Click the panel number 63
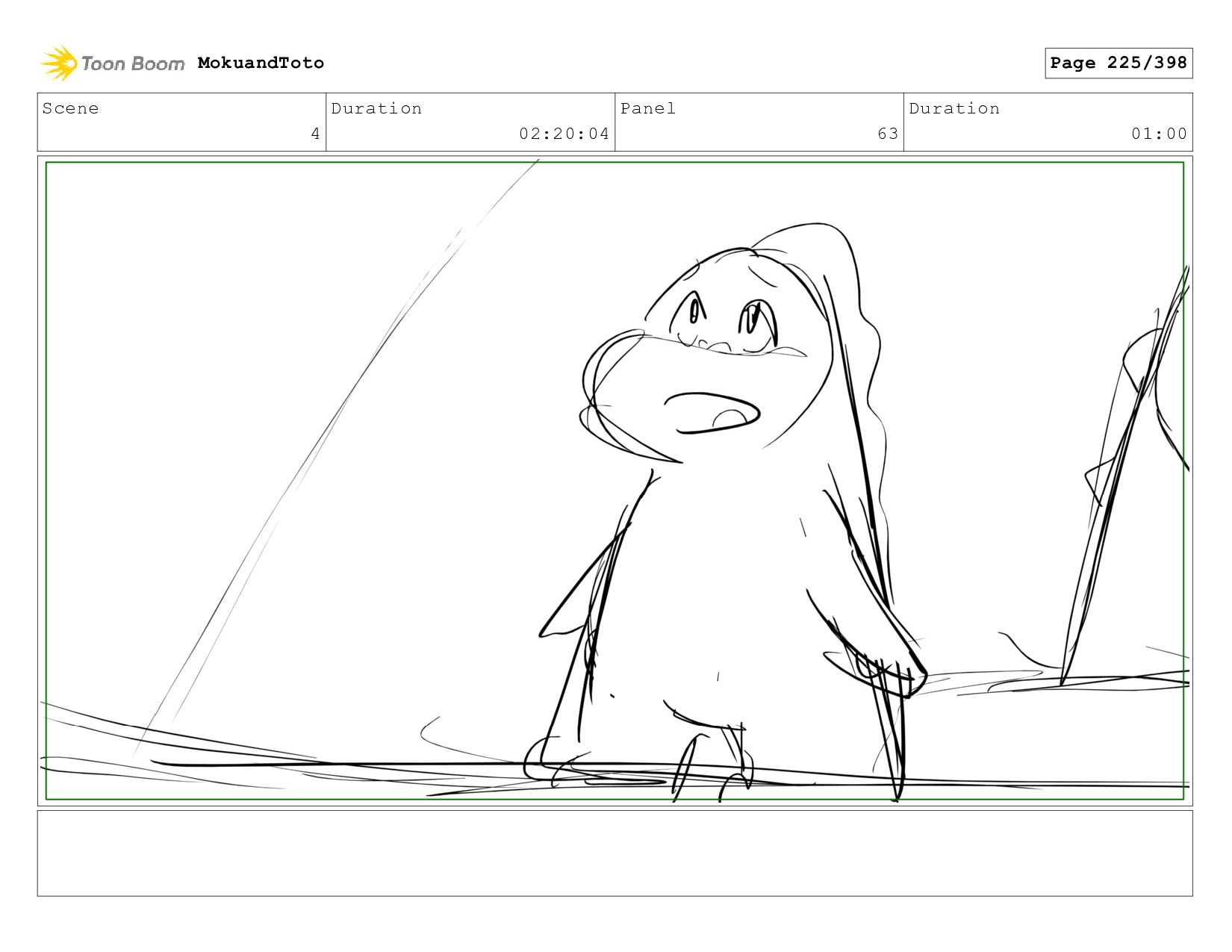The width and height of the screenshot is (1232, 952). (888, 134)
